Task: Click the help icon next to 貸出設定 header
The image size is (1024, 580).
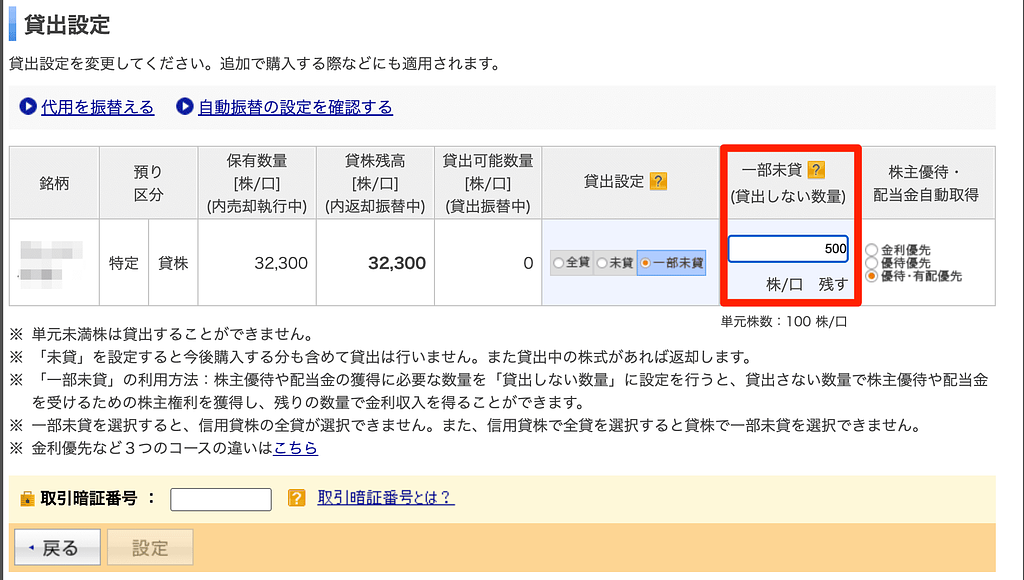Action: [658, 181]
